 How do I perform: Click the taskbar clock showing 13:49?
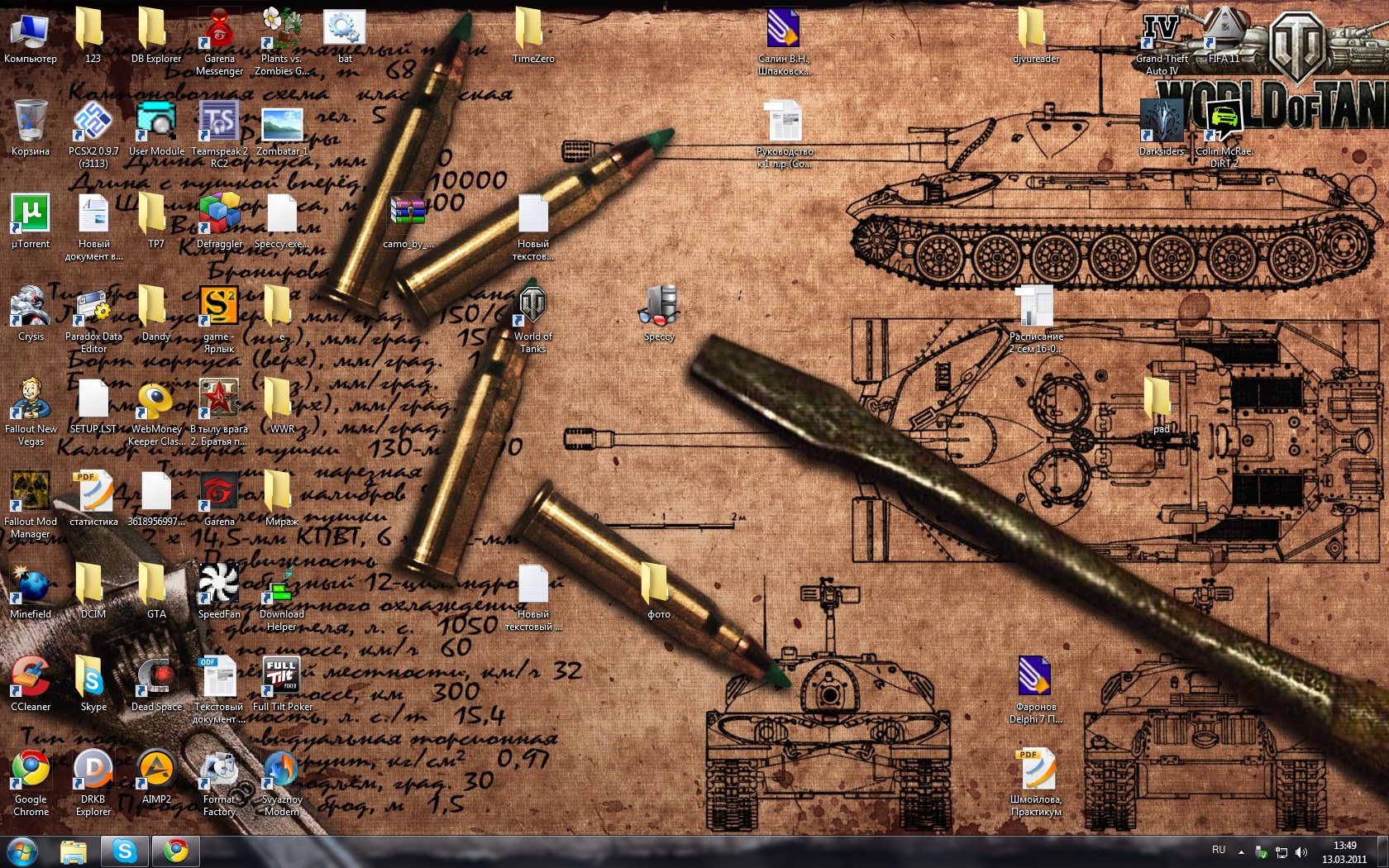coord(1344,852)
